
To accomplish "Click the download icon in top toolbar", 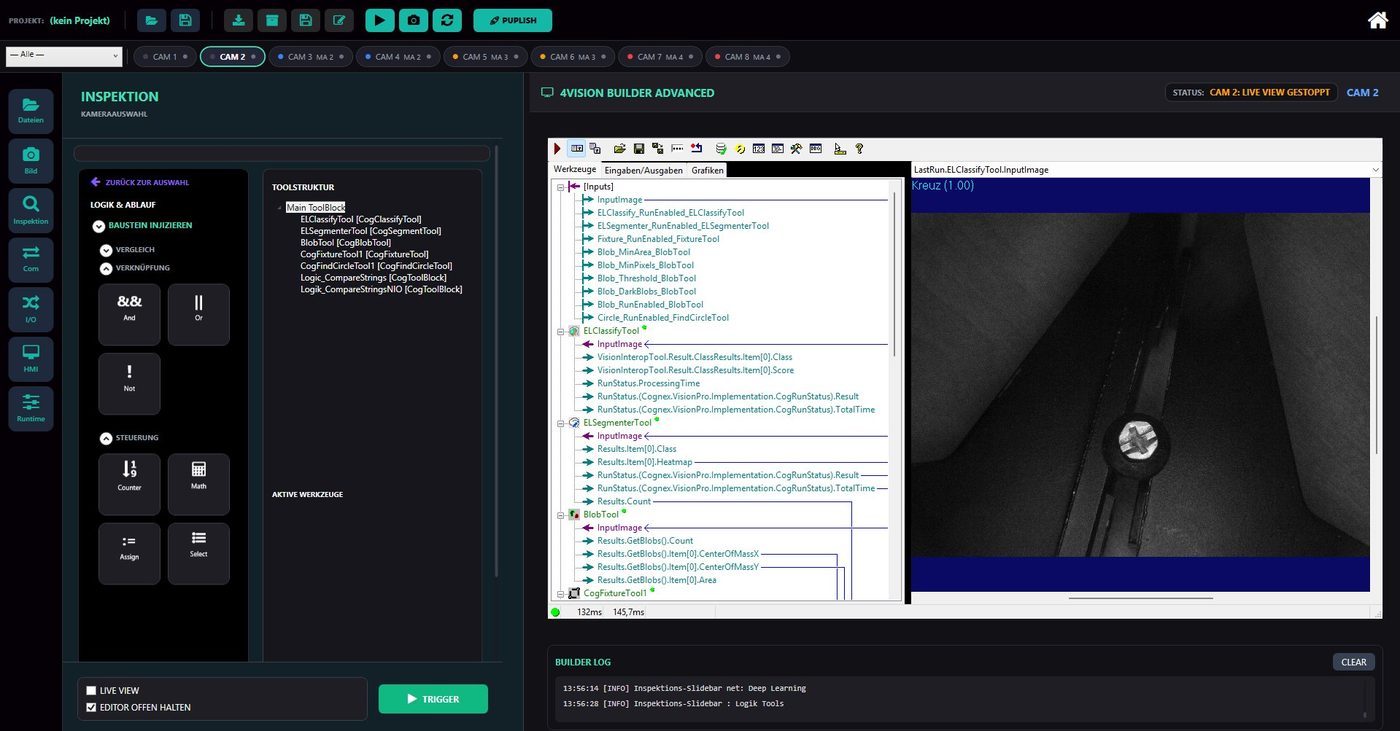I will point(238,20).
